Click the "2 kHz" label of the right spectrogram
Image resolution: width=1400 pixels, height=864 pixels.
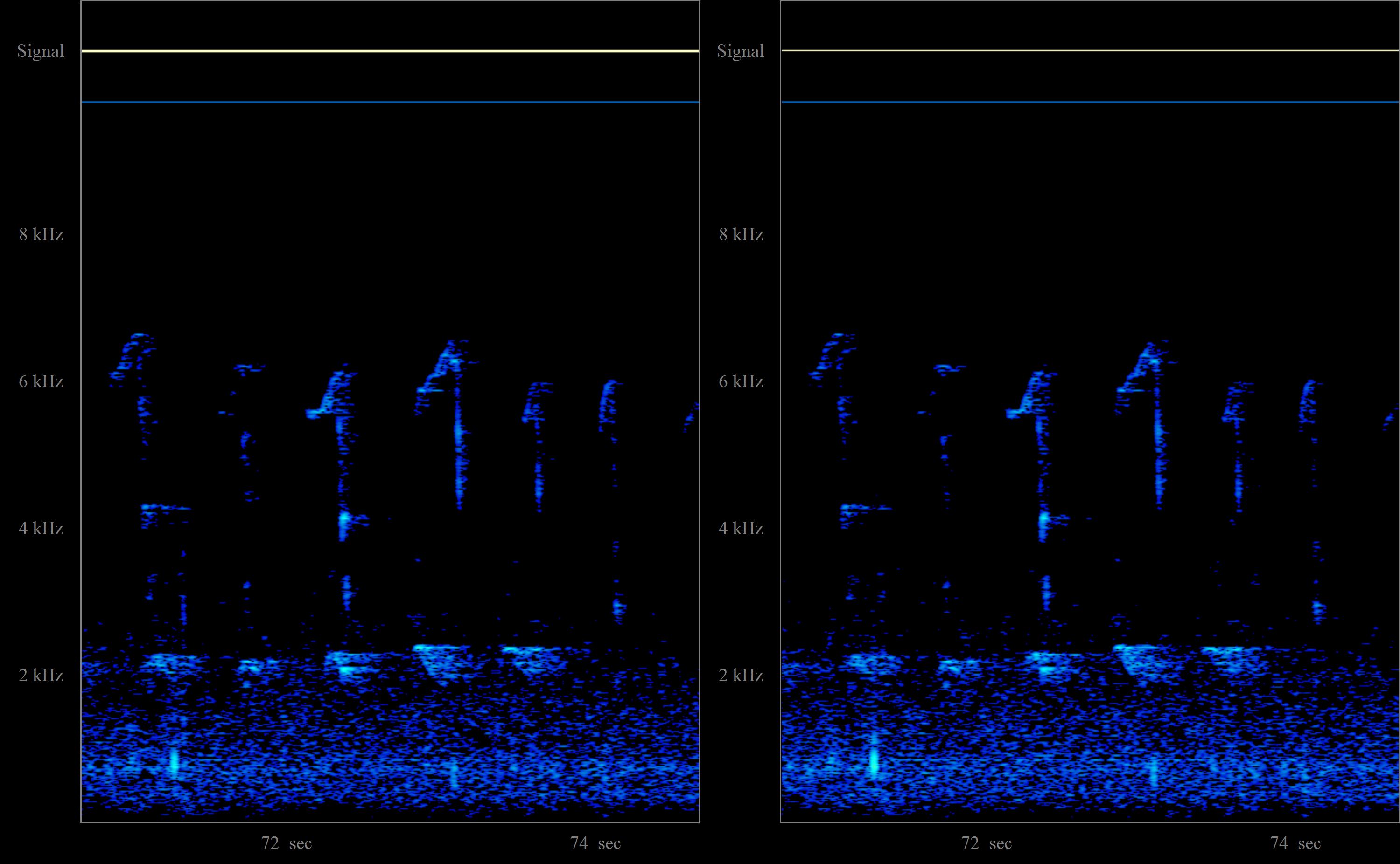tap(741, 675)
